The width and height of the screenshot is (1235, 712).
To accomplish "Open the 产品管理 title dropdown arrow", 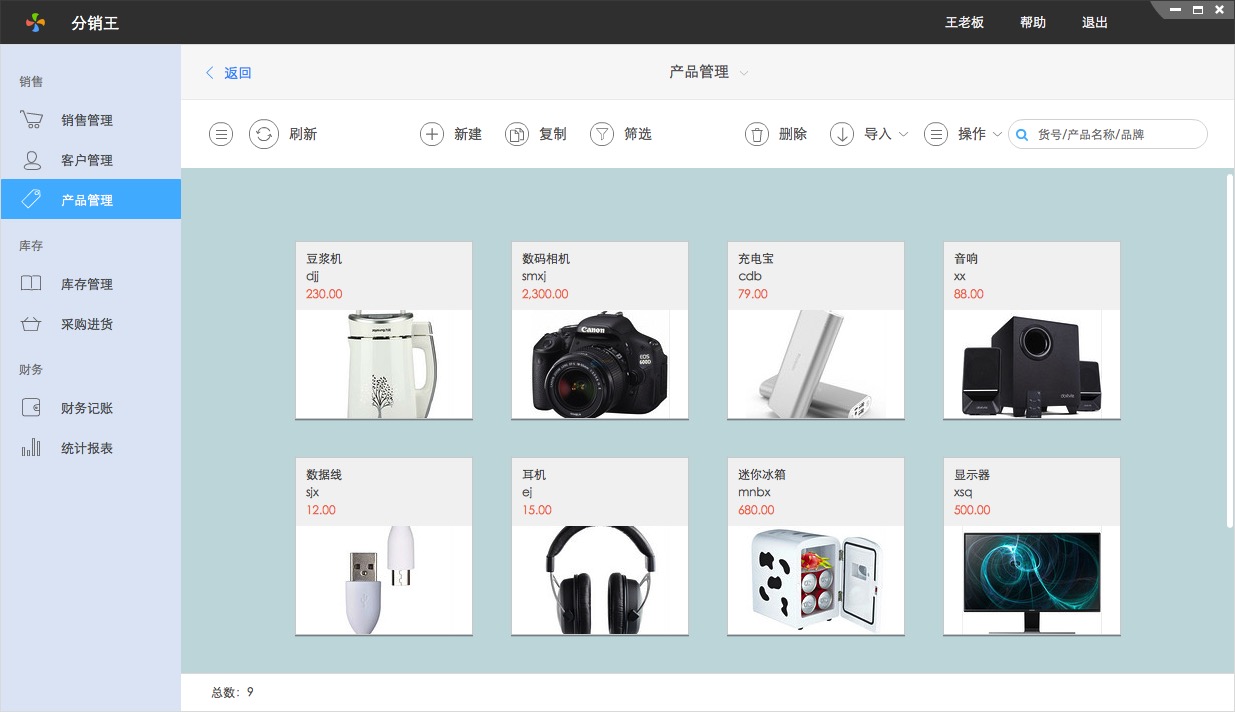I will tap(744, 73).
